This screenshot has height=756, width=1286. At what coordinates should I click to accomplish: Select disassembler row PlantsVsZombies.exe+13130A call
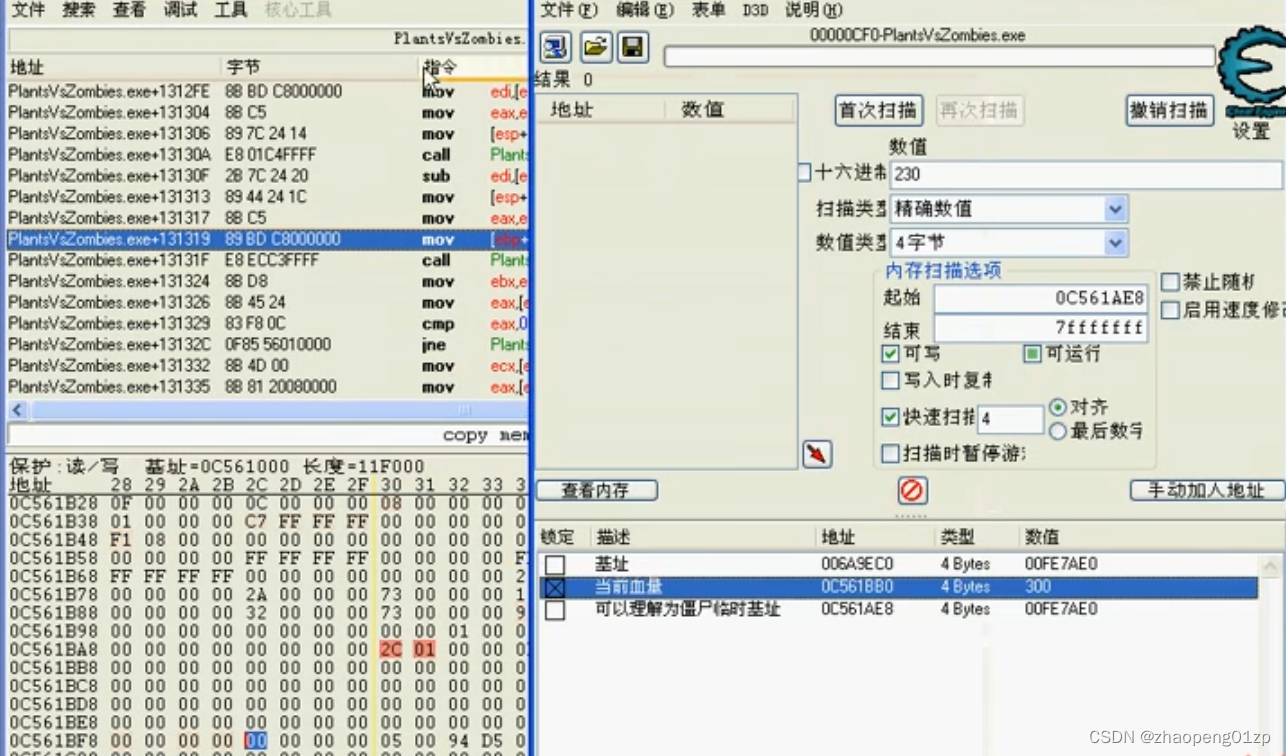[x=267, y=155]
